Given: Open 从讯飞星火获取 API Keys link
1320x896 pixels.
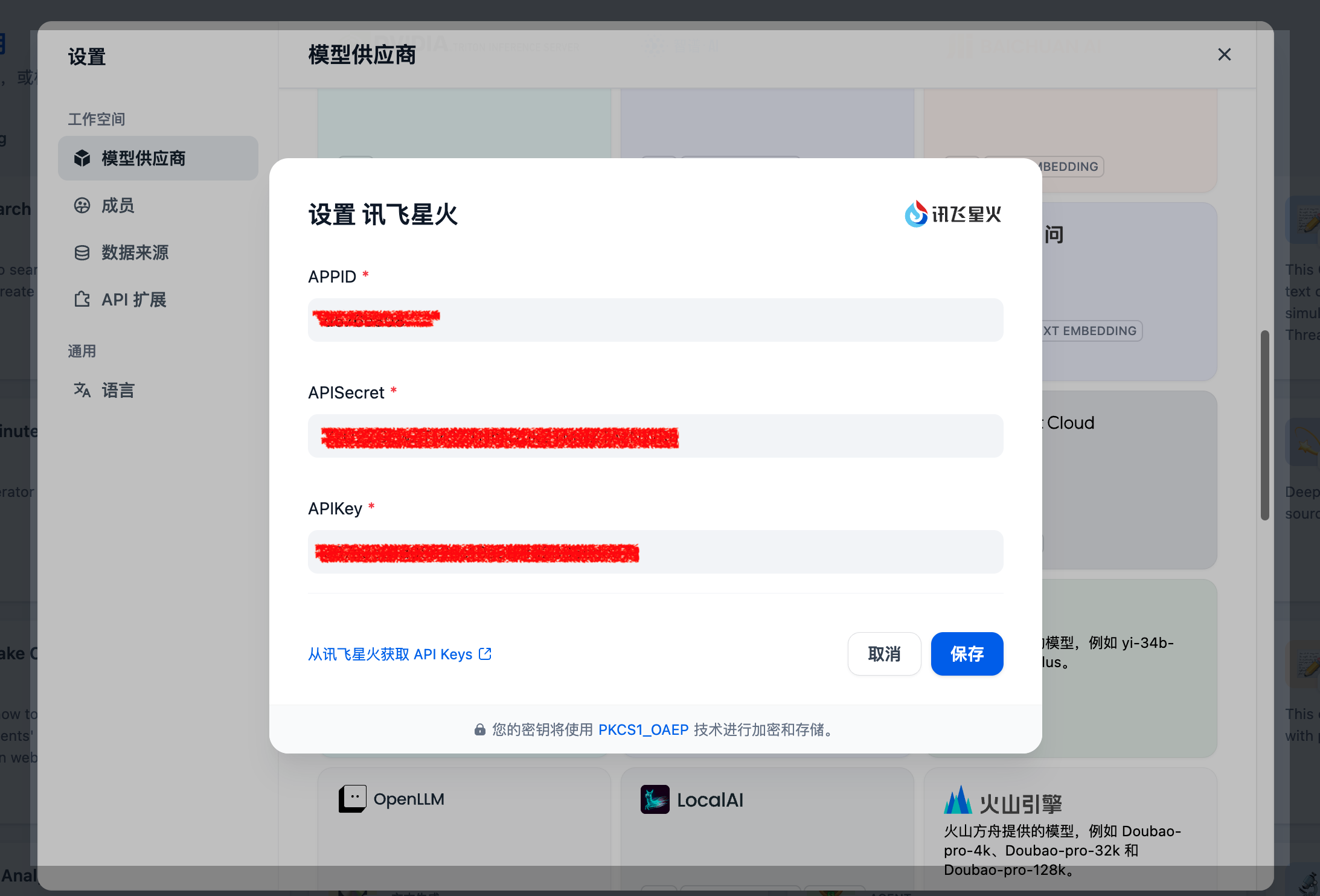Looking at the screenshot, I should point(400,654).
